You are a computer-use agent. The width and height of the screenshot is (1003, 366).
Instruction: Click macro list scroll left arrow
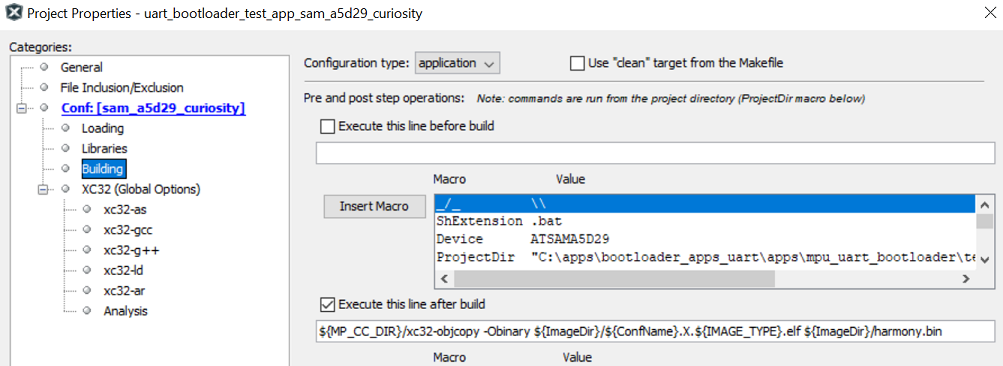(x=444, y=279)
